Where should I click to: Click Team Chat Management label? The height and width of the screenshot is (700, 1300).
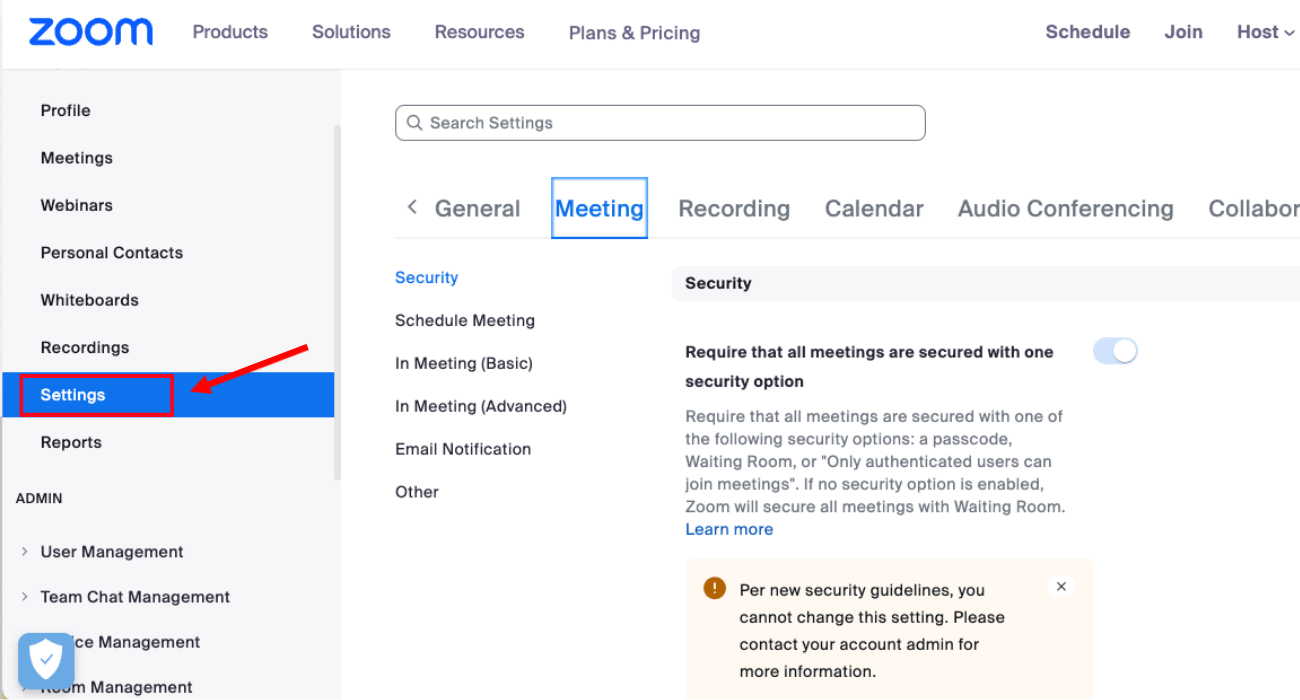(135, 596)
